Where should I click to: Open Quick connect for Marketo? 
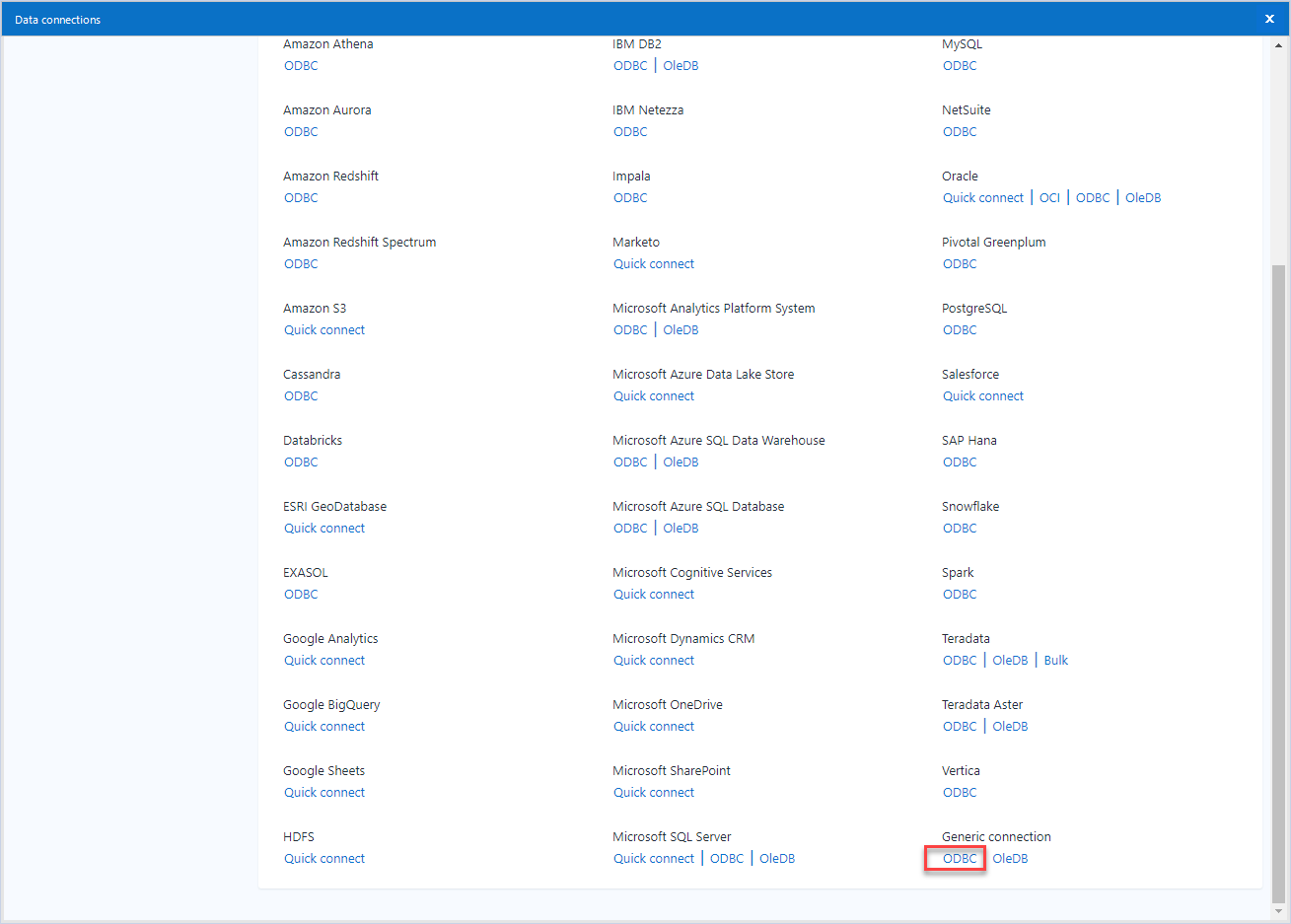(654, 263)
